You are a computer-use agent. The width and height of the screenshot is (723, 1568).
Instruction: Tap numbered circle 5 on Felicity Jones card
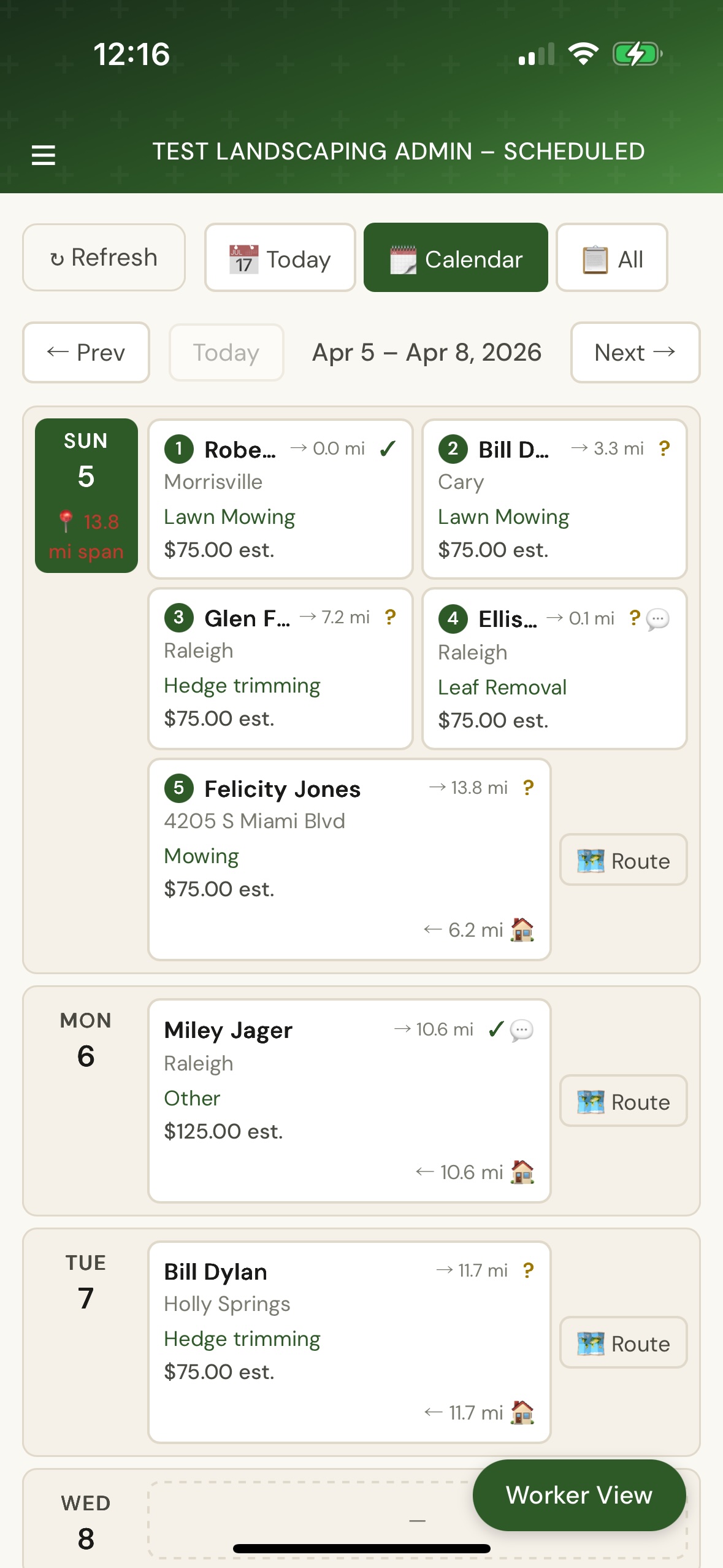pos(178,789)
